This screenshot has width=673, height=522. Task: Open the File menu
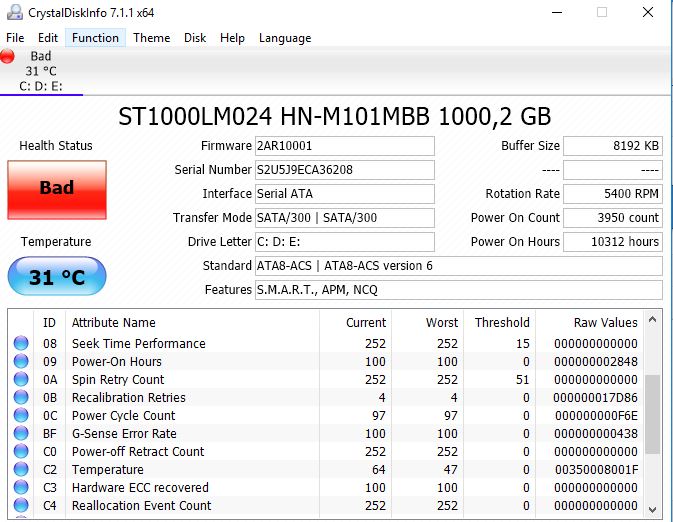[15, 38]
